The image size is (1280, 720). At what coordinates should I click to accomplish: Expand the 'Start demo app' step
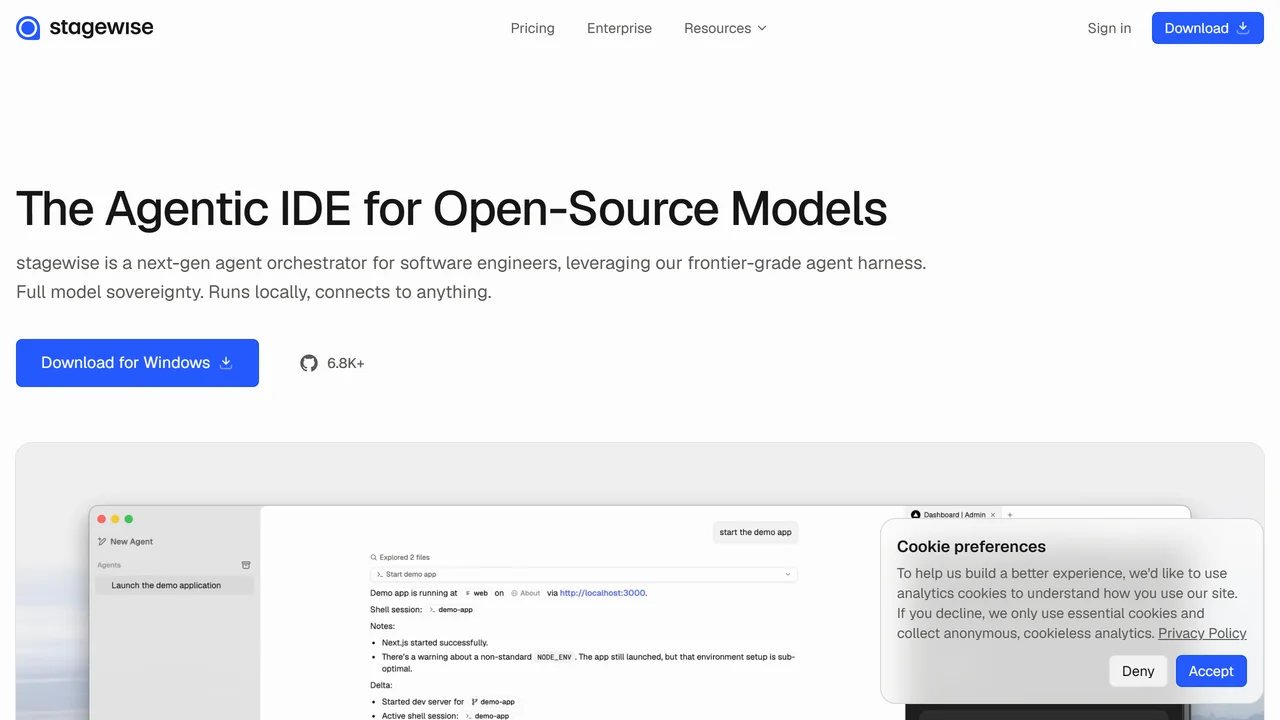584,574
